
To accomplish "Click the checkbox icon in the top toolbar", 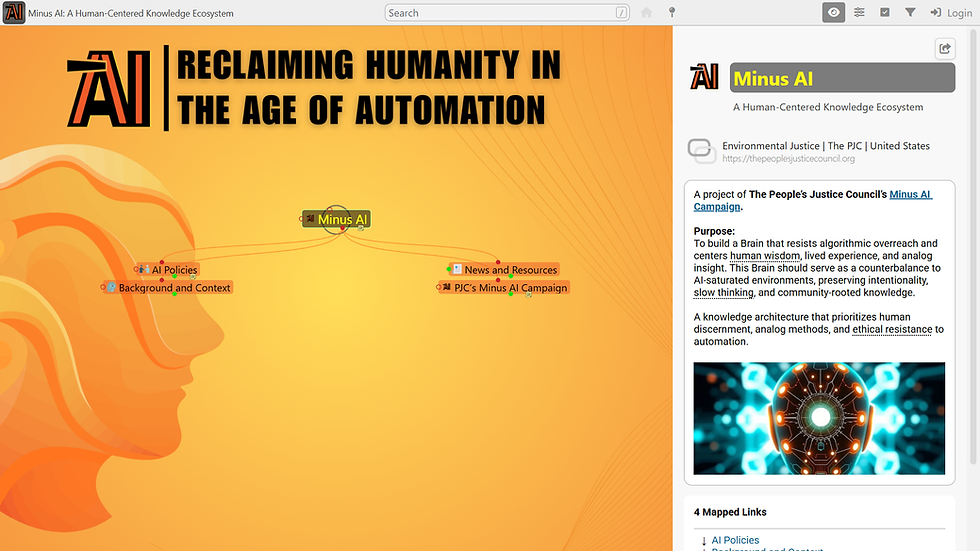I will click(885, 12).
